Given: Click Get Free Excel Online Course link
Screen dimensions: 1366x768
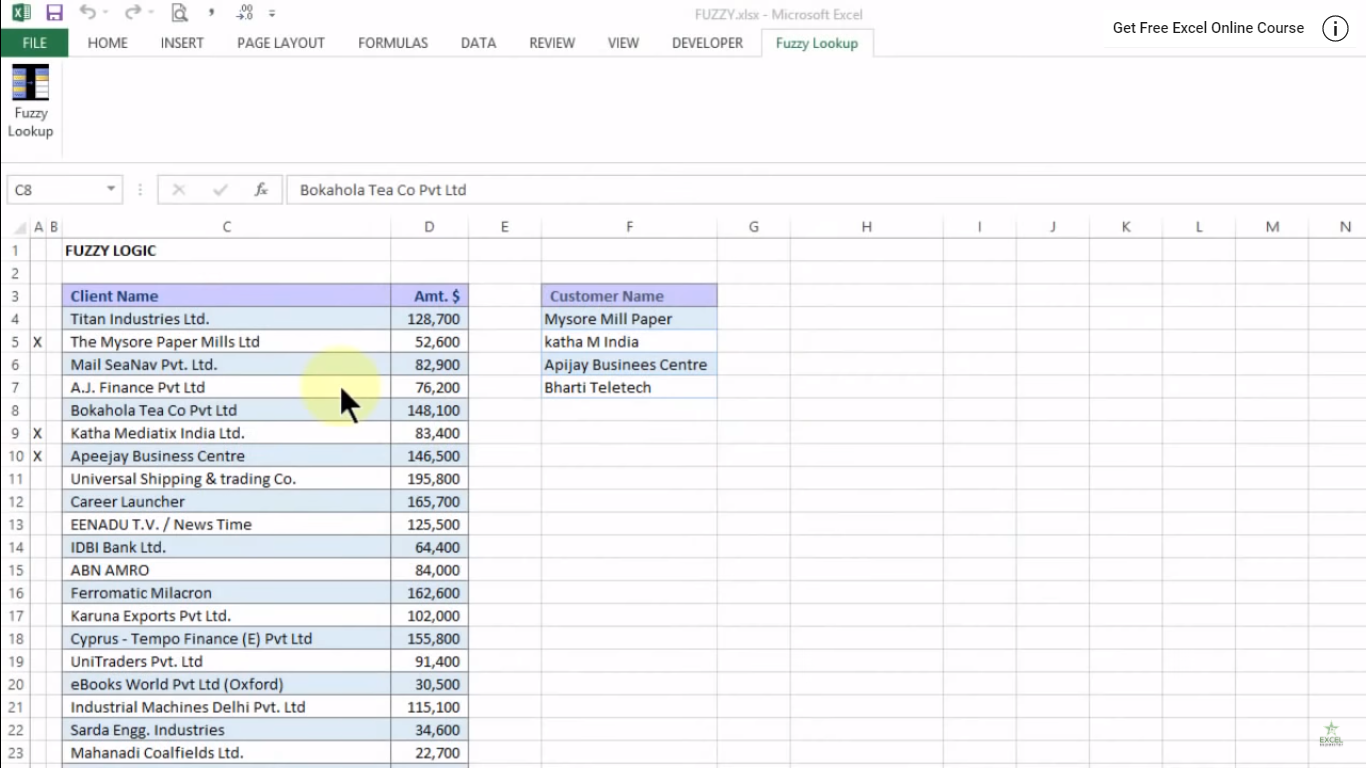Looking at the screenshot, I should [x=1208, y=28].
